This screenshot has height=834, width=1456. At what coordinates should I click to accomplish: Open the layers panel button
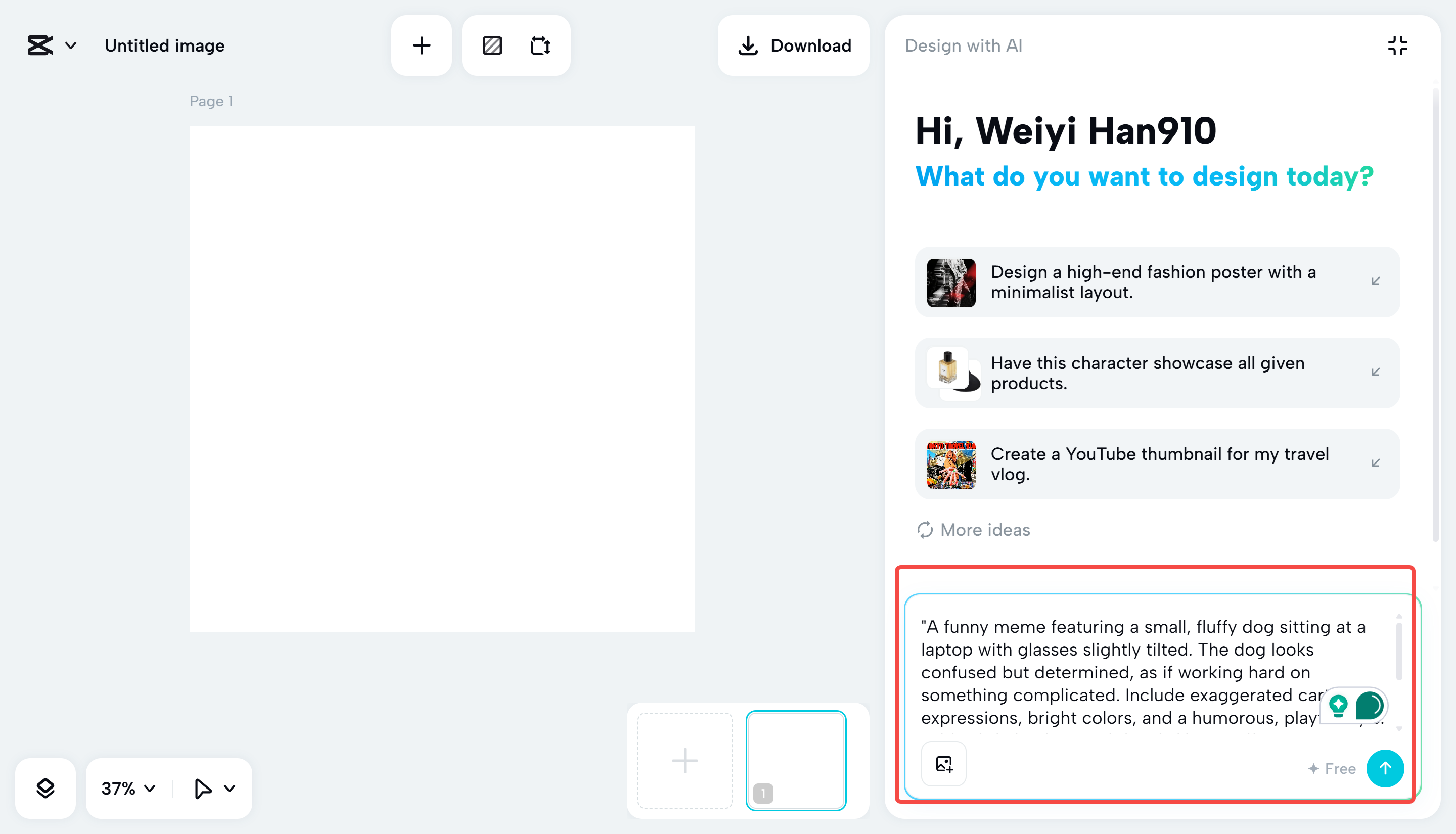point(45,788)
